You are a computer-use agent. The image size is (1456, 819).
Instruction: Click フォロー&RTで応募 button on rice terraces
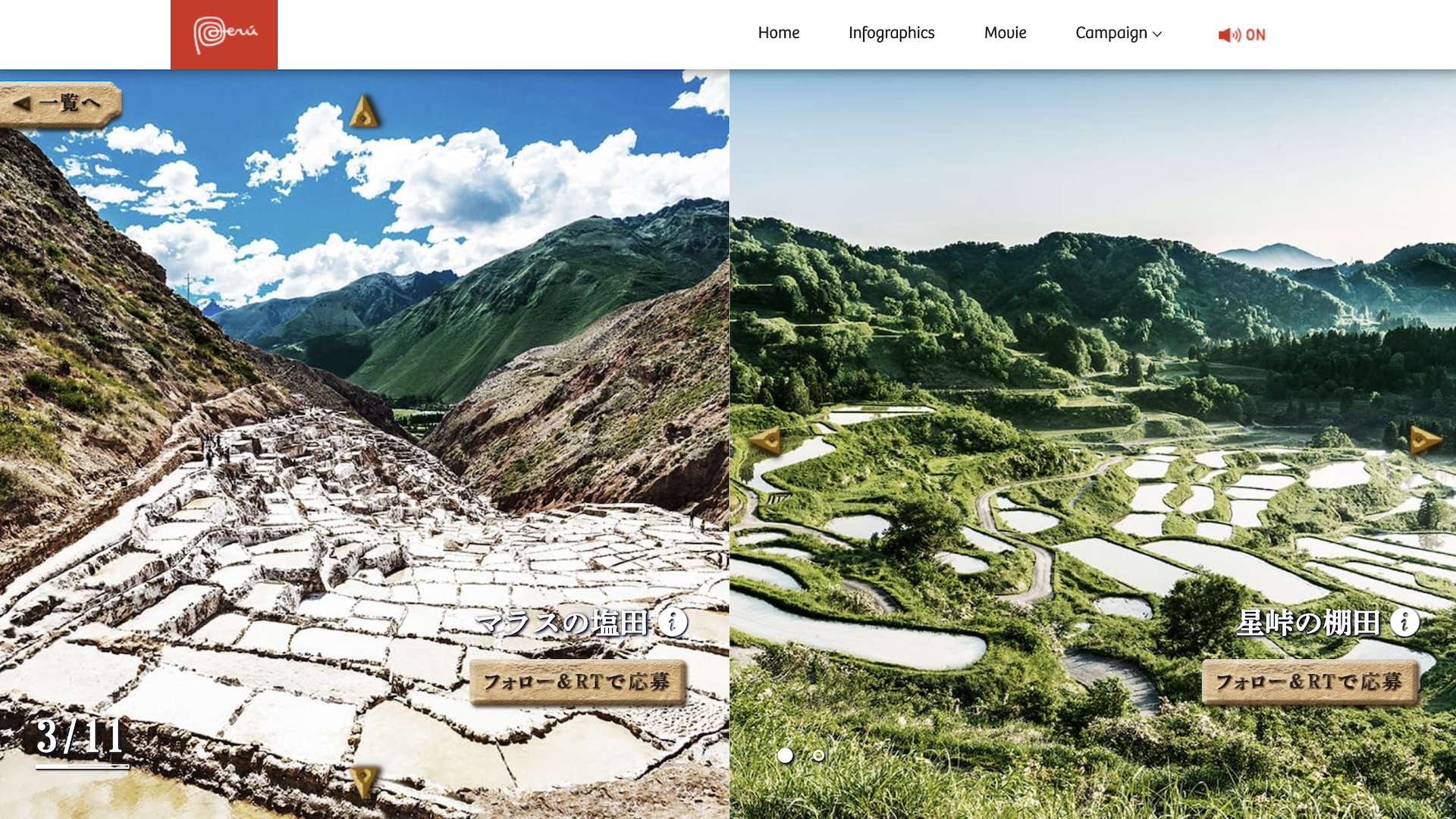click(1310, 682)
